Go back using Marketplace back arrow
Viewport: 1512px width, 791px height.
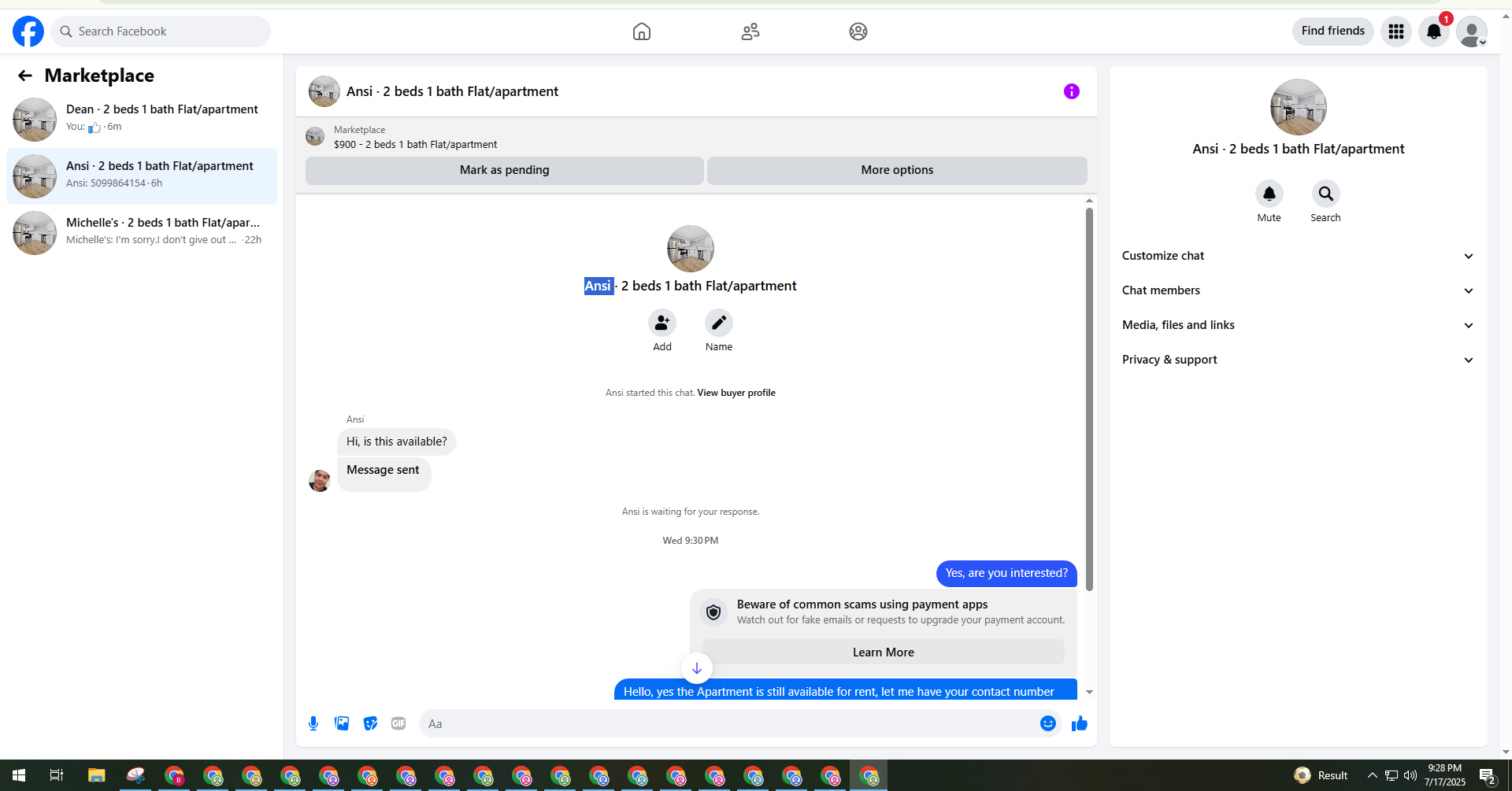coord(25,76)
